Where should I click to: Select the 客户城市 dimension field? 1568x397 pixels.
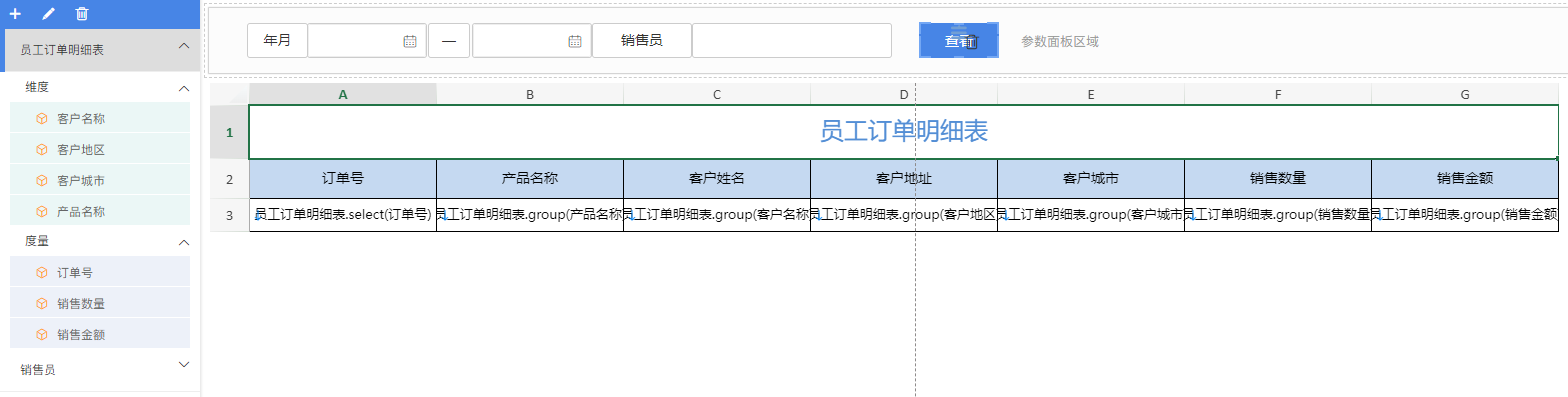pyautogui.click(x=100, y=180)
